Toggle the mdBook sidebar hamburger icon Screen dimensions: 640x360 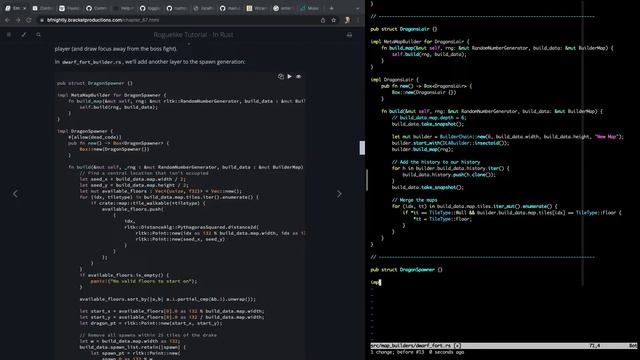tap(9, 35)
